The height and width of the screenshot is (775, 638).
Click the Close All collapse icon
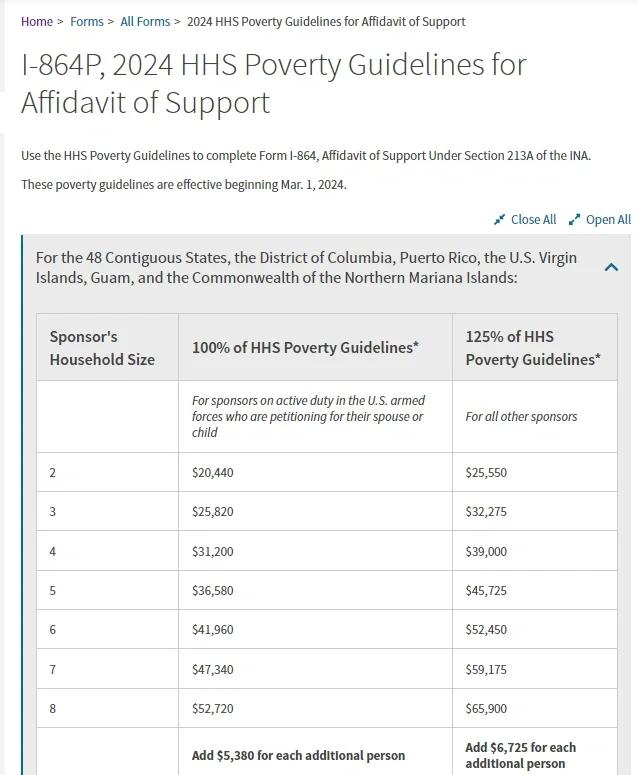point(500,219)
